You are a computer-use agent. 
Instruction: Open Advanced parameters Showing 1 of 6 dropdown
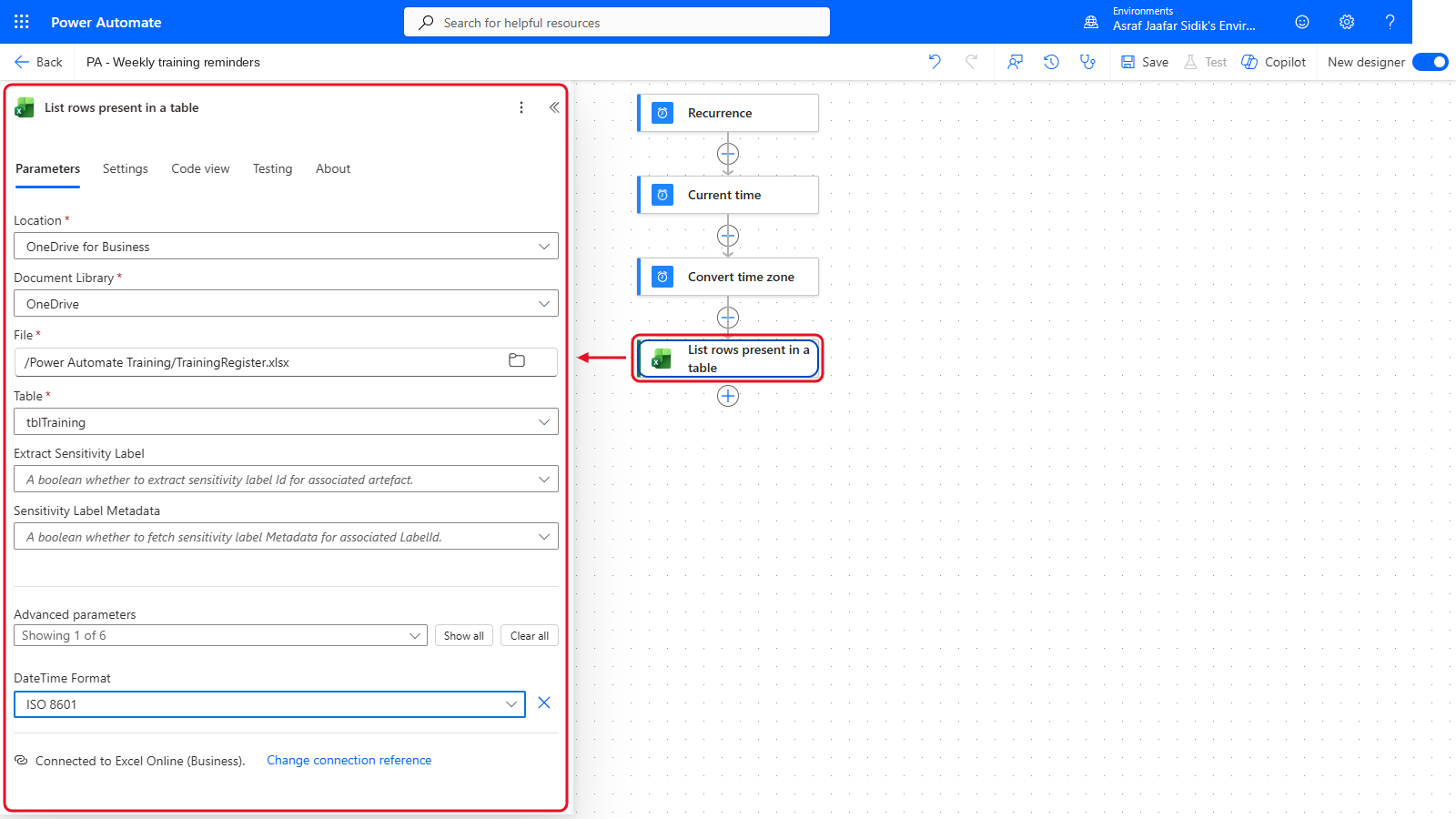(x=220, y=635)
